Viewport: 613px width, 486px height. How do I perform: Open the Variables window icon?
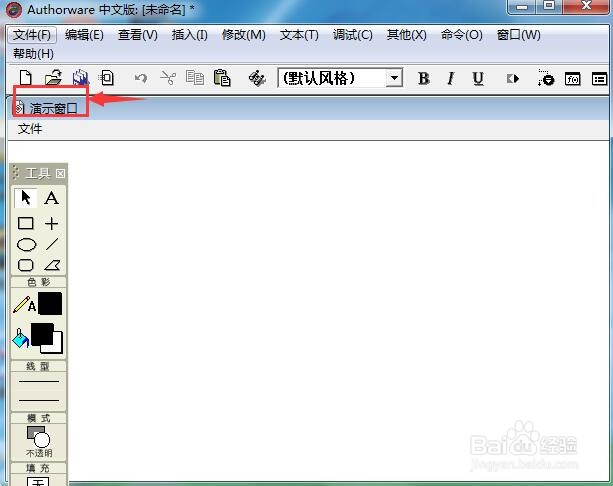pyautogui.click(x=600, y=79)
